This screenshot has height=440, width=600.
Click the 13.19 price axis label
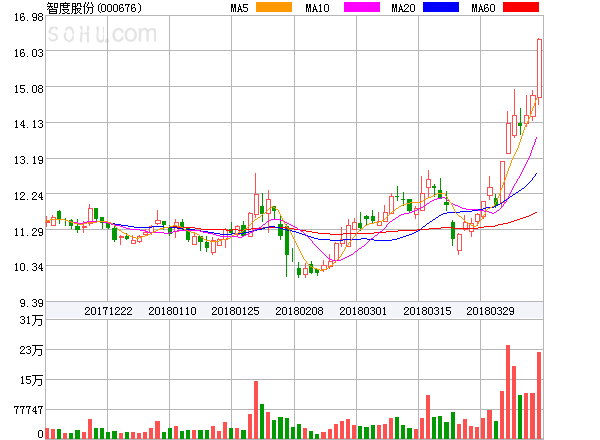29,160
